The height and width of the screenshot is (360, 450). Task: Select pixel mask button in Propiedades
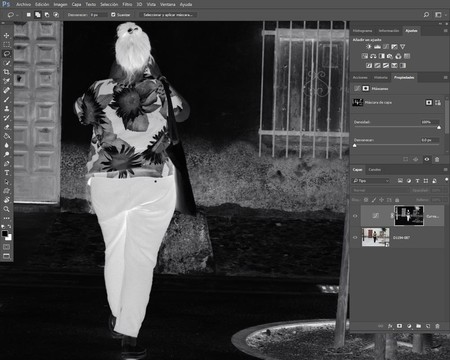(x=429, y=102)
